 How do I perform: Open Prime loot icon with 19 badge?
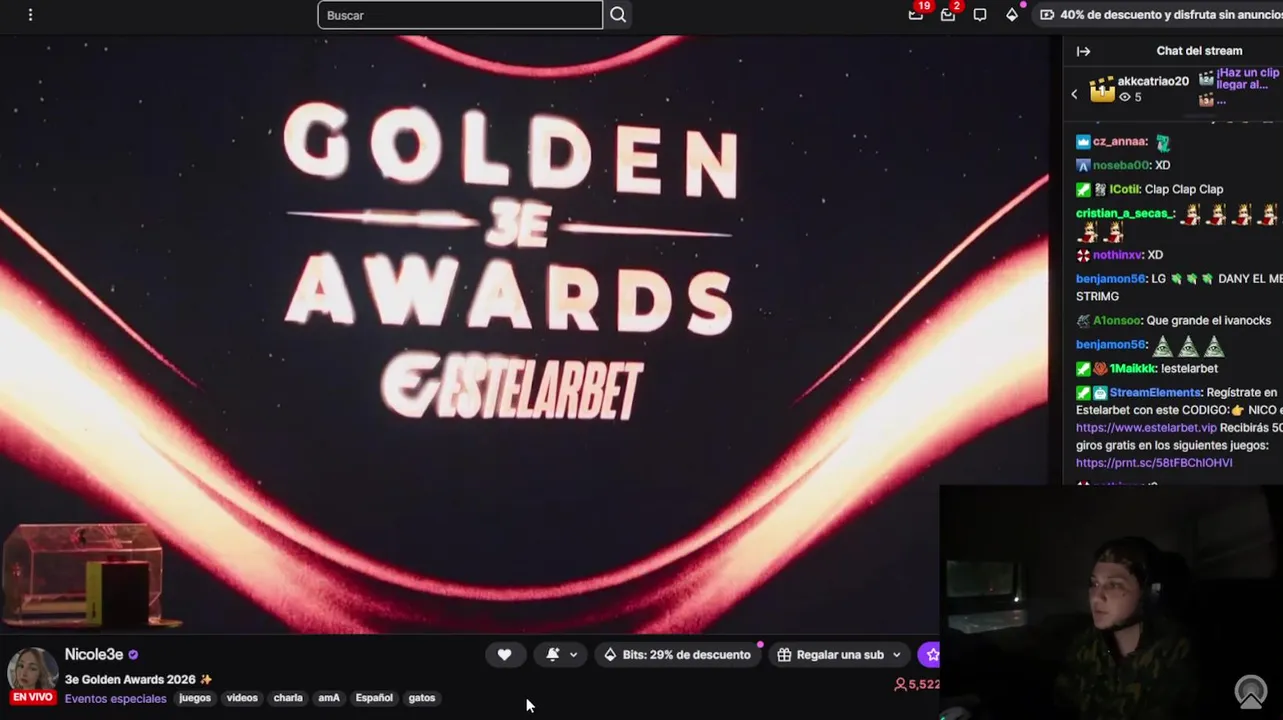coord(916,14)
